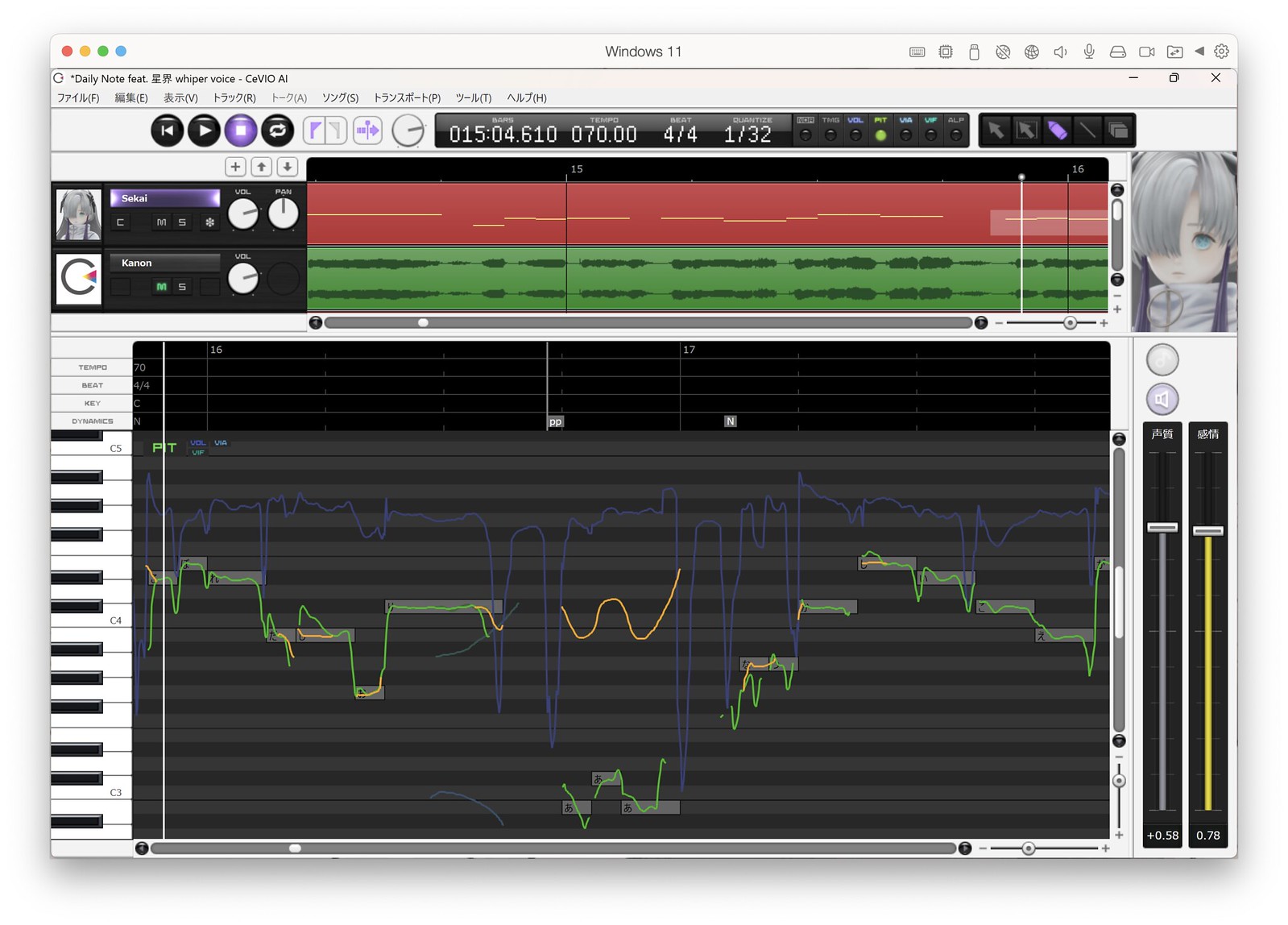Screen dimensions: 1288x925
Task: Open the トラック(R) menu
Action: (234, 97)
